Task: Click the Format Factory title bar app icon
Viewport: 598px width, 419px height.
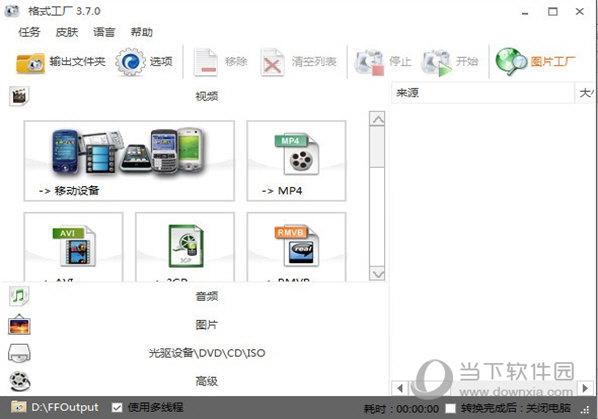Action: point(12,11)
